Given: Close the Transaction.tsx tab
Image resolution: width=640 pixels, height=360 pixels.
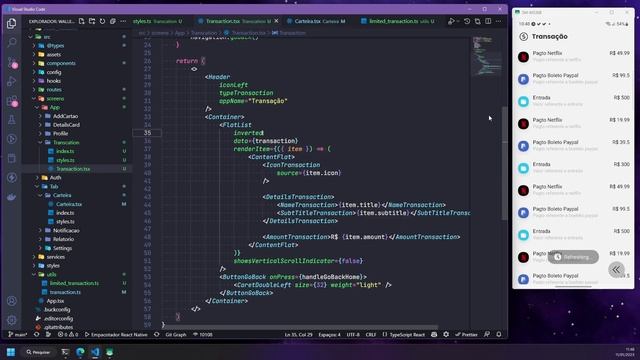Looking at the screenshot, I should pyautogui.click(x=276, y=21).
